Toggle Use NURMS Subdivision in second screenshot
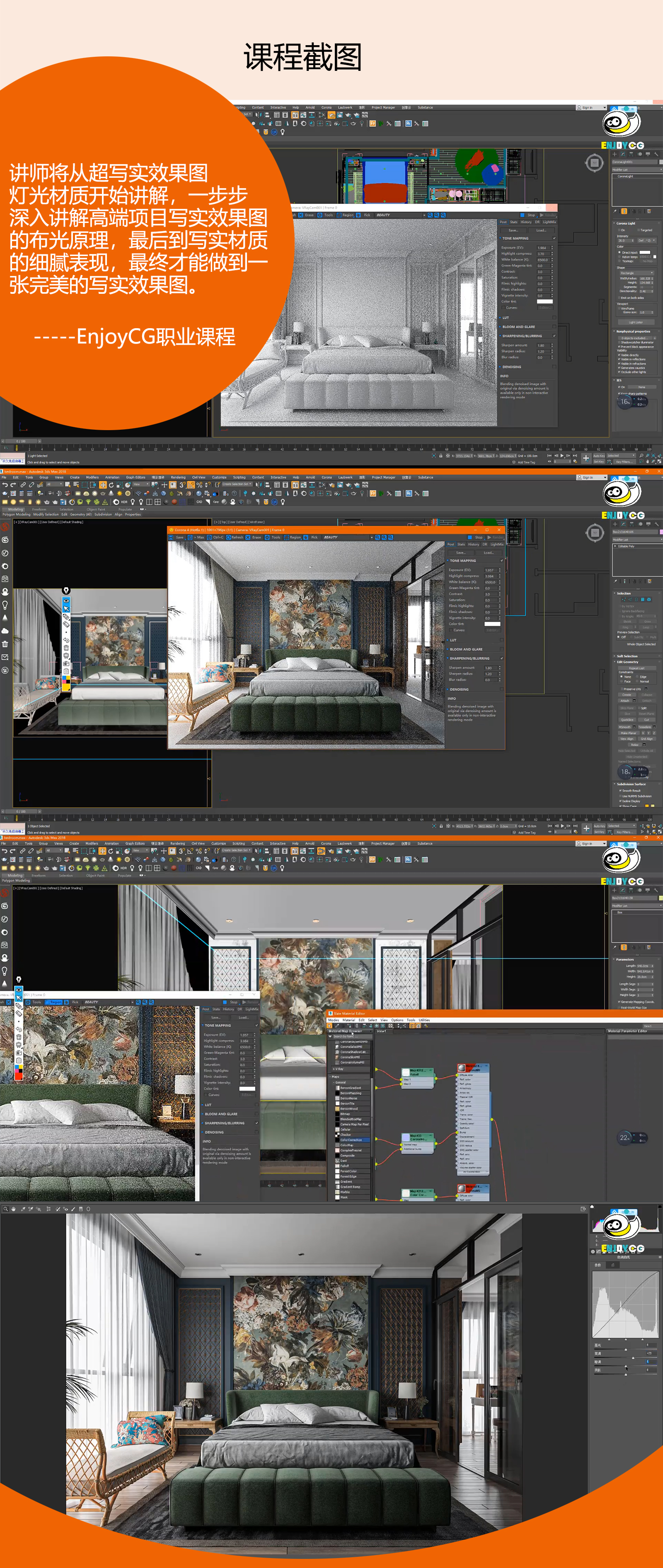This screenshot has height=1568, width=663. [620, 796]
